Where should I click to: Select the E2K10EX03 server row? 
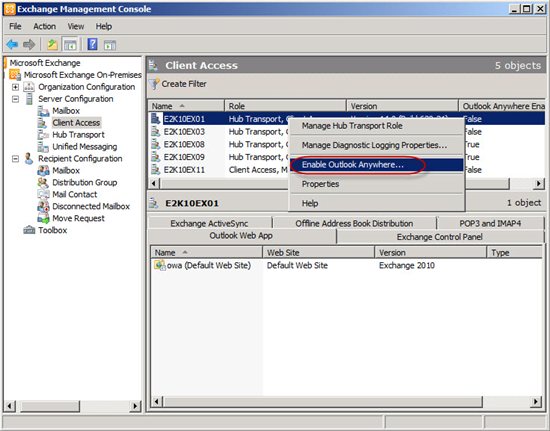coord(347,132)
